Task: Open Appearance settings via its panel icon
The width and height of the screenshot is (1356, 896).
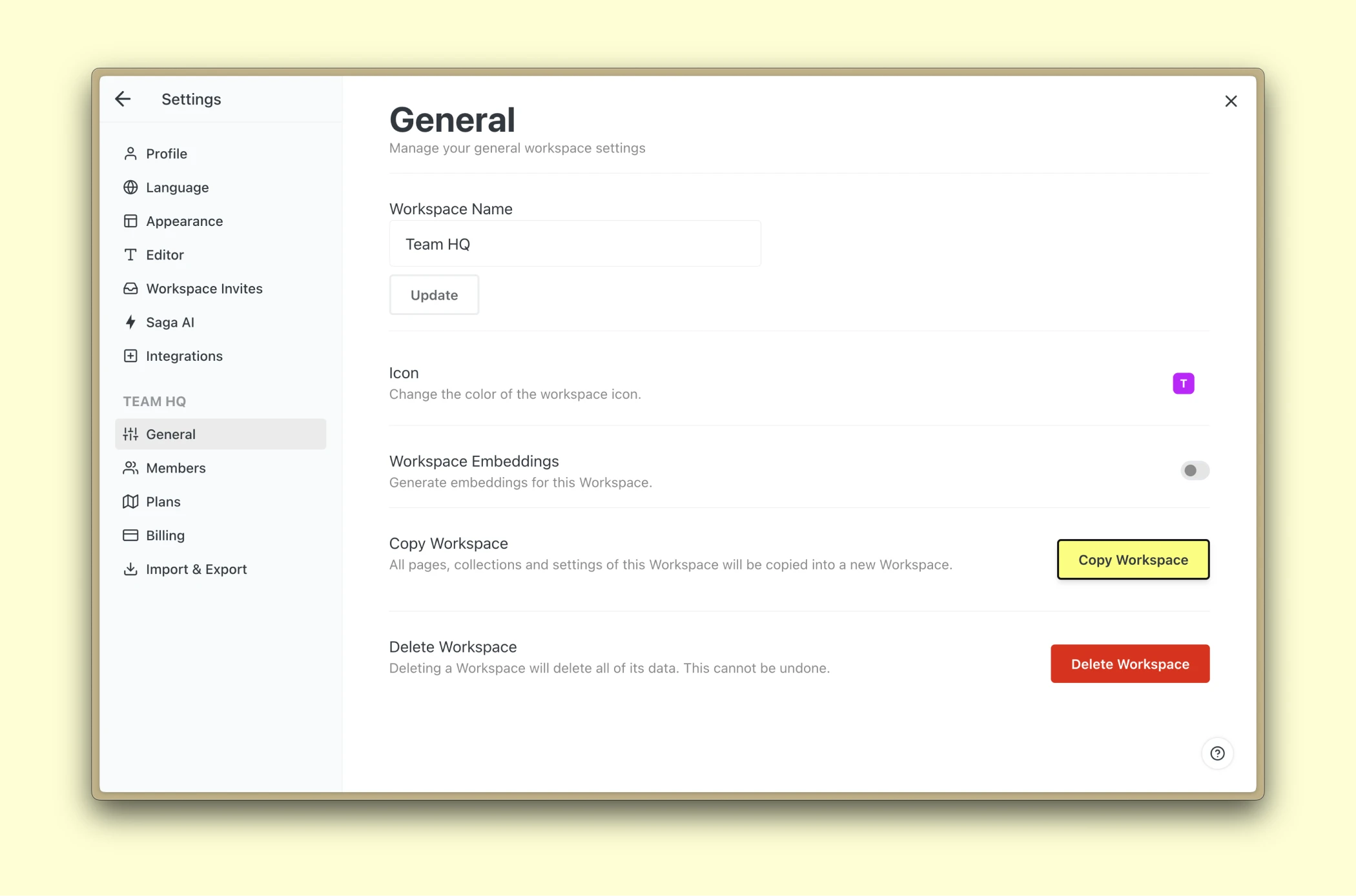Action: point(131,221)
